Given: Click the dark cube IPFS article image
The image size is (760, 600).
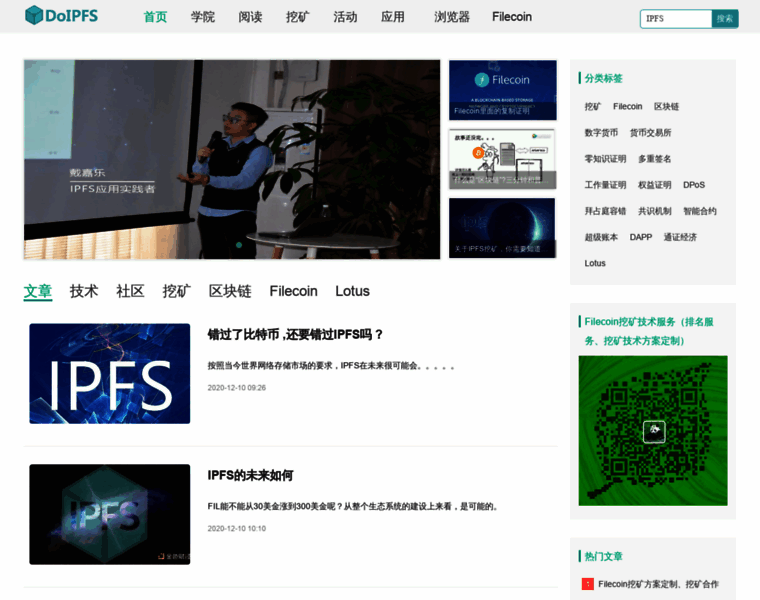Looking at the screenshot, I should (110, 514).
